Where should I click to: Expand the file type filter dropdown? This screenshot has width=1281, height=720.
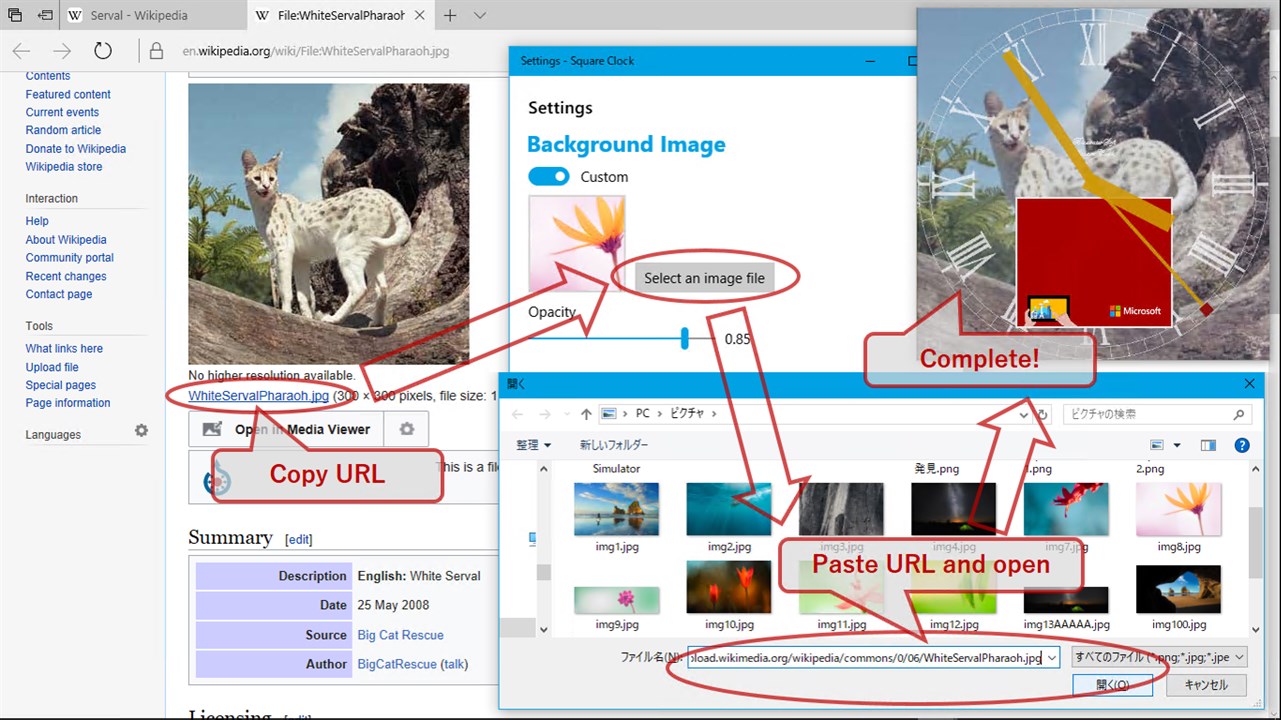click(1158, 657)
